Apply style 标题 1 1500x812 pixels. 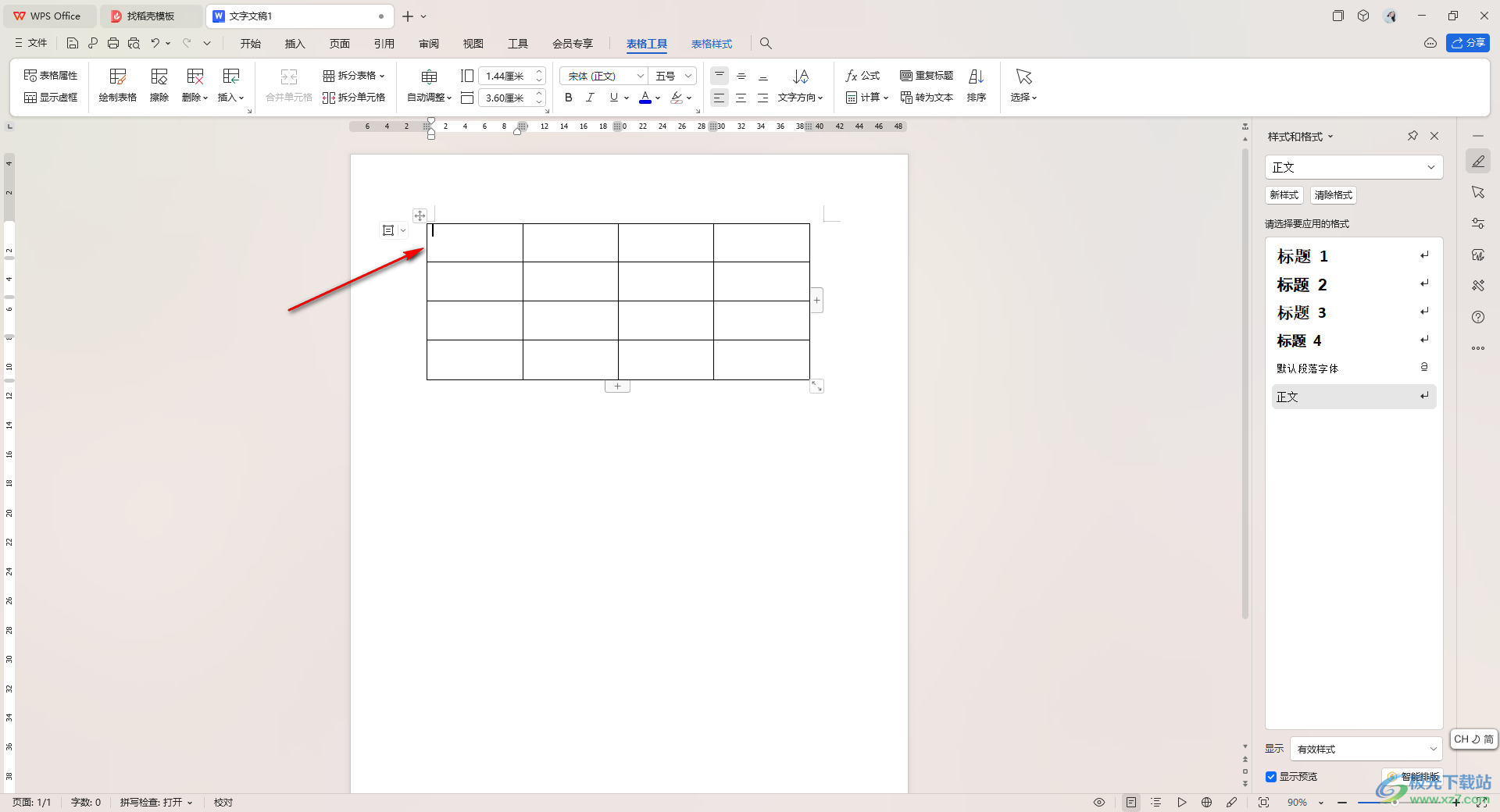[x=1354, y=256]
